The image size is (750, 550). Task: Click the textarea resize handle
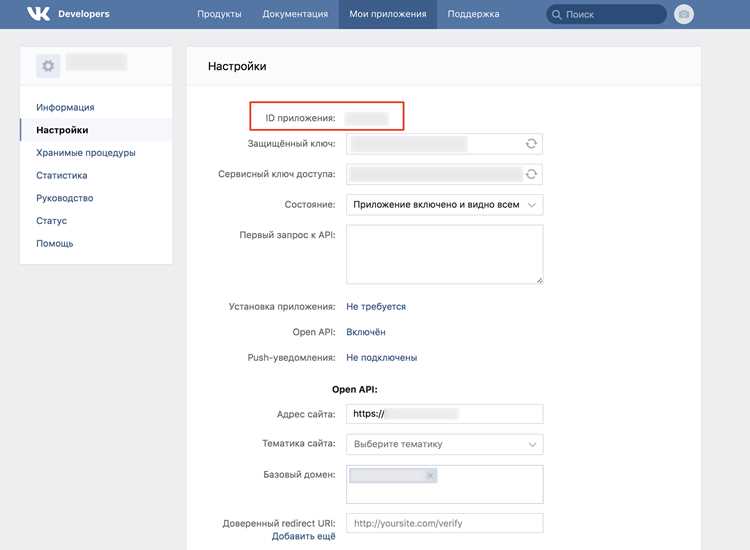[540, 281]
